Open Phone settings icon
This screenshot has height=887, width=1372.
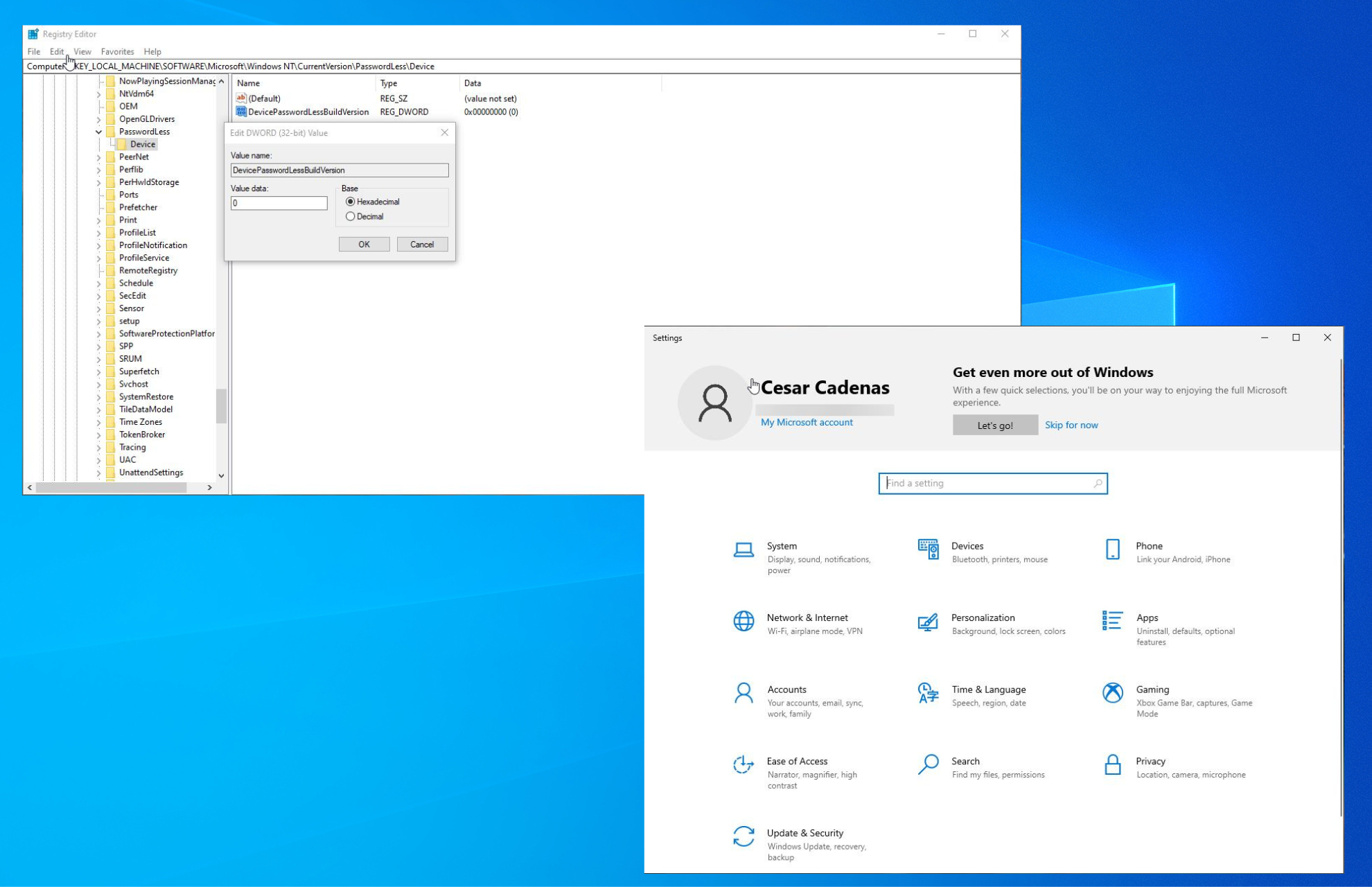[x=1113, y=550]
